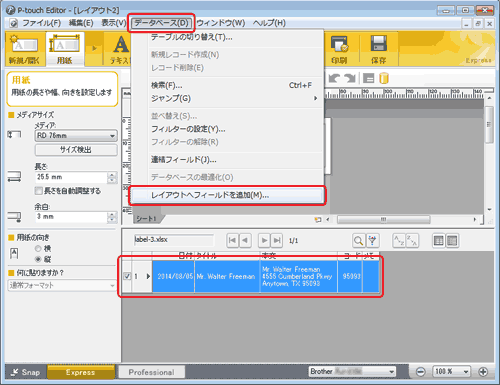Select the Mr. Walter Freeman title cell
Image resolution: width=500 pixels, height=385 pixels.
227,276
